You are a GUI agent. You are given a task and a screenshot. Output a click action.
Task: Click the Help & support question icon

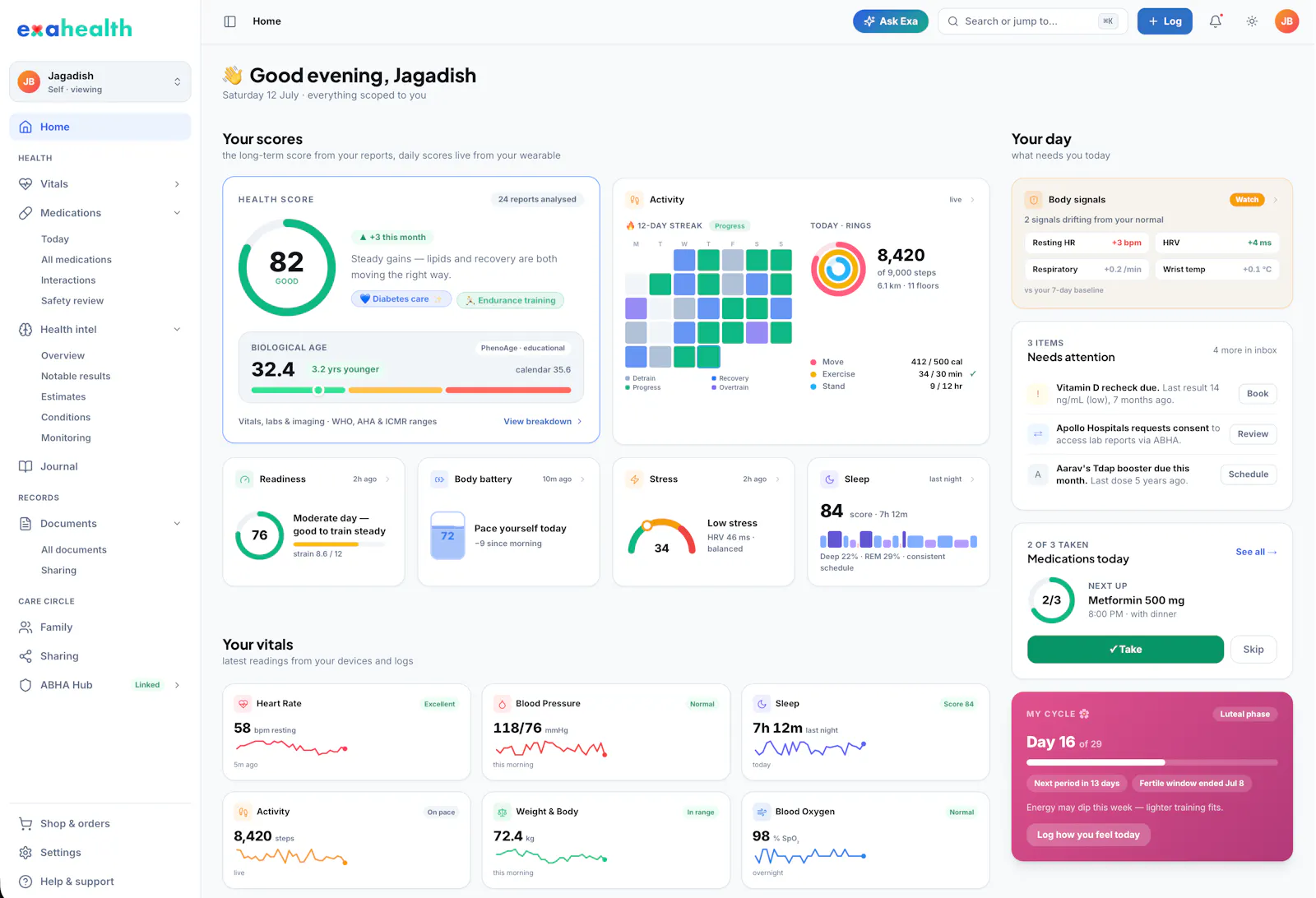click(x=25, y=882)
